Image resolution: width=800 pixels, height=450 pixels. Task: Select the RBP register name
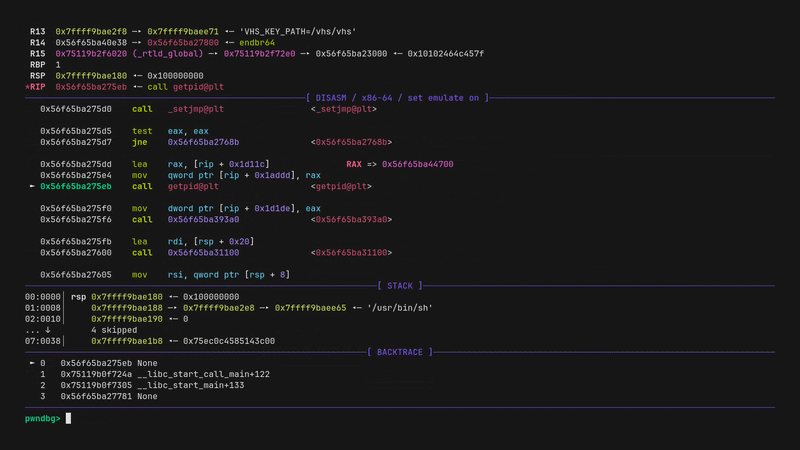click(x=38, y=65)
